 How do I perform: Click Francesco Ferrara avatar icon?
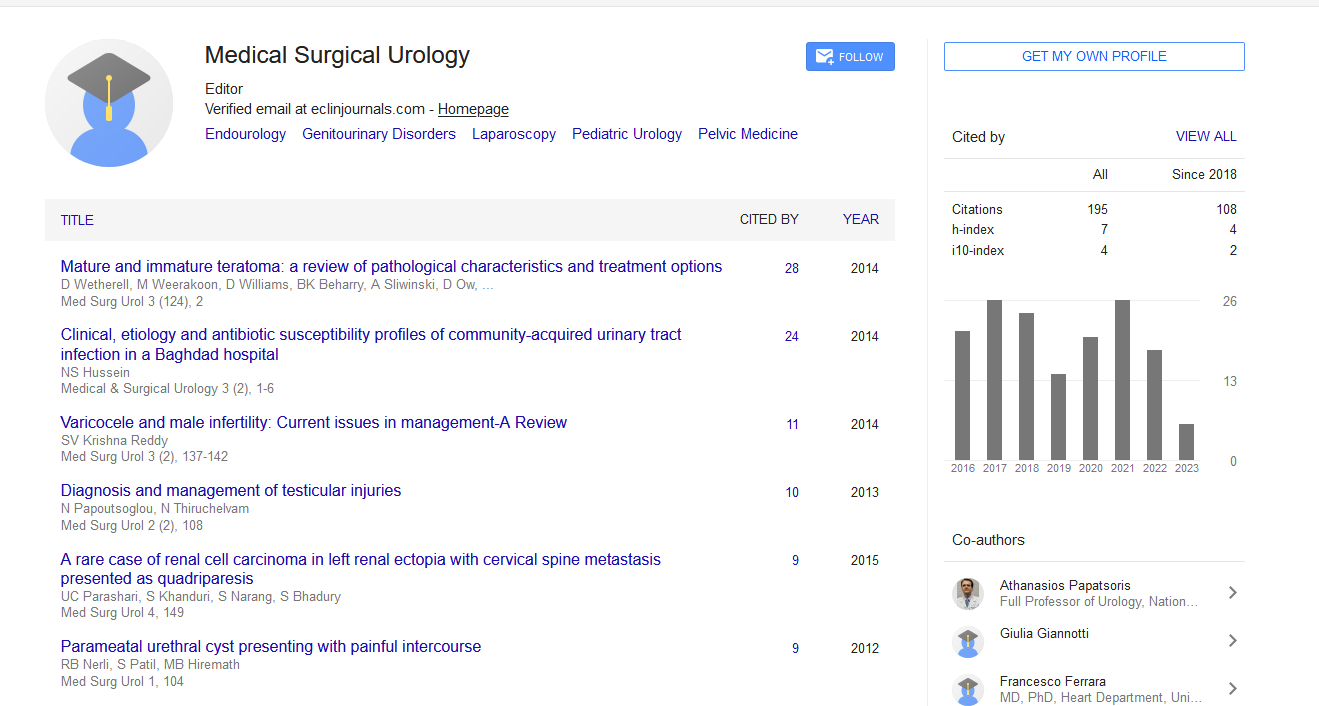[x=967, y=689]
